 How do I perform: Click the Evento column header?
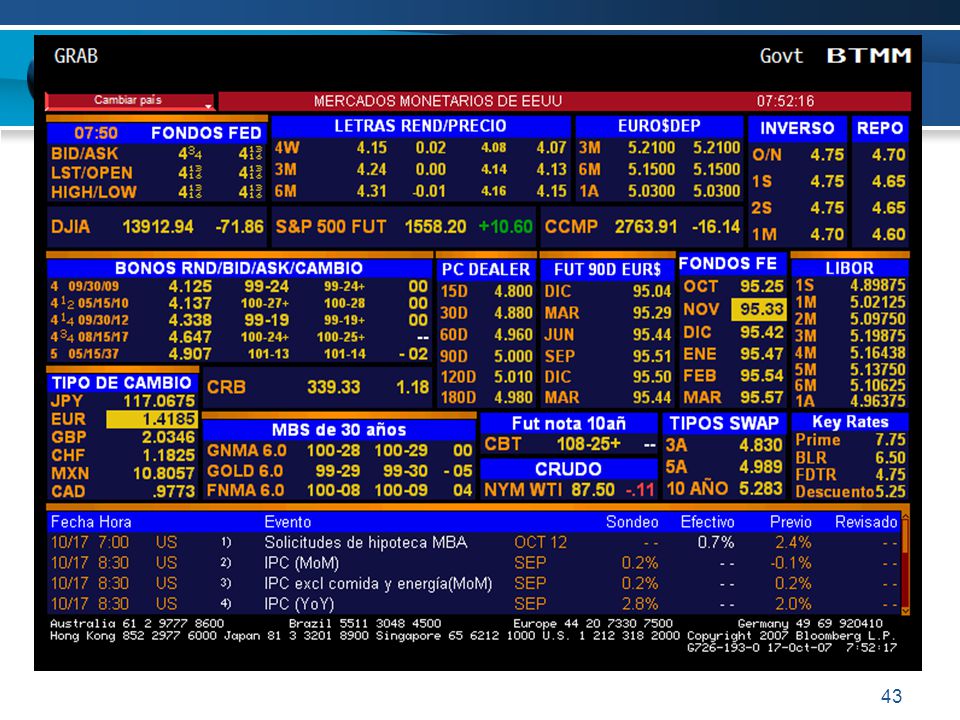click(x=288, y=522)
